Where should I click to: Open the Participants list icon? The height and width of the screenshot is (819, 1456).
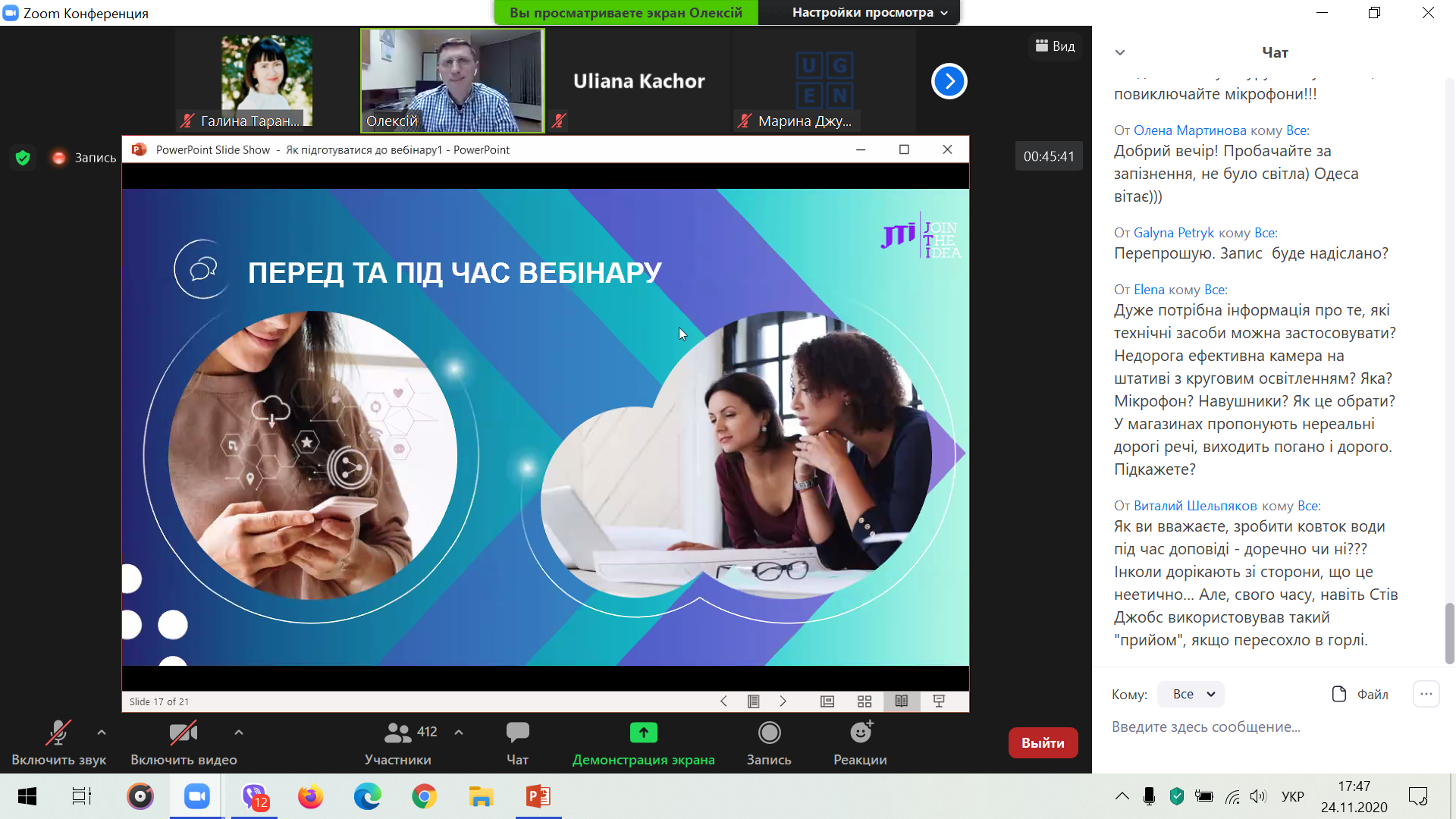pos(397,733)
